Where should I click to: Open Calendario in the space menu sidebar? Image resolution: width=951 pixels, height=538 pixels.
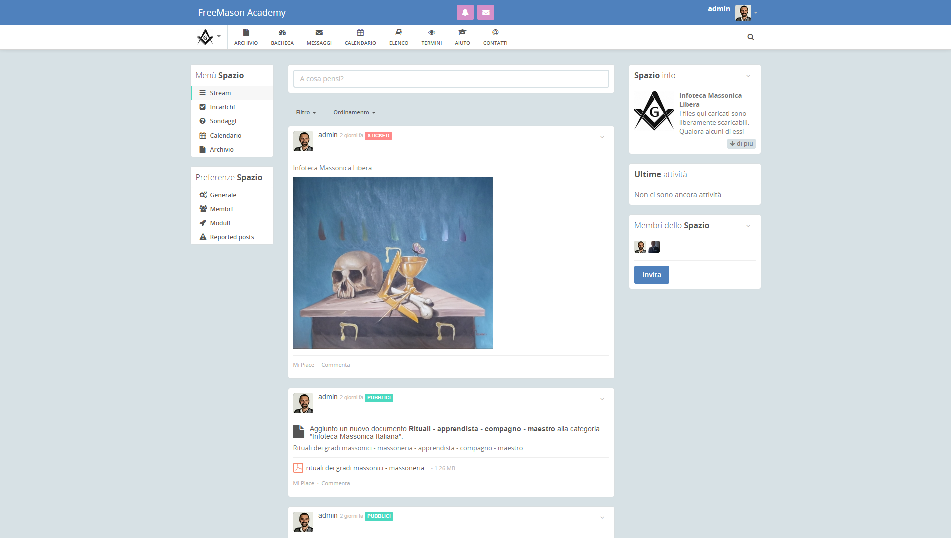coord(232,135)
